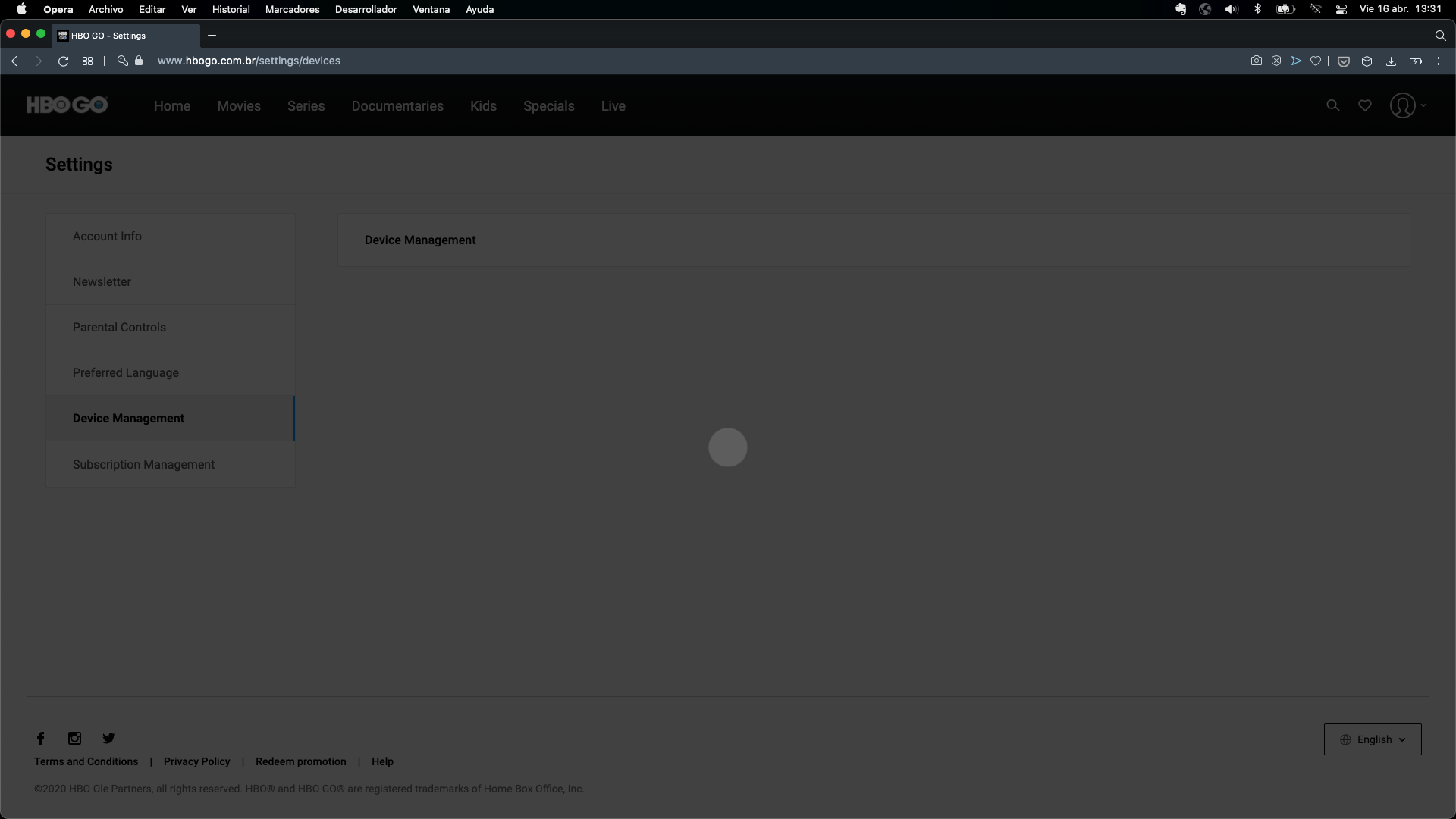Switch to the Kids section
This screenshot has height=819, width=1456.
pyautogui.click(x=483, y=105)
